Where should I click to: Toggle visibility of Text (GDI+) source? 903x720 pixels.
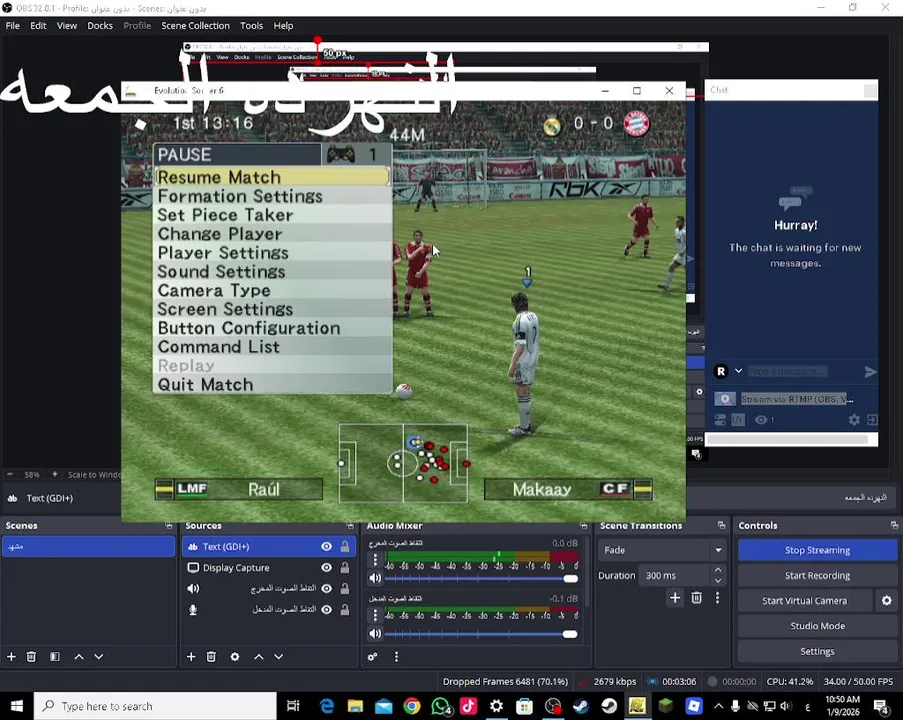click(327, 547)
